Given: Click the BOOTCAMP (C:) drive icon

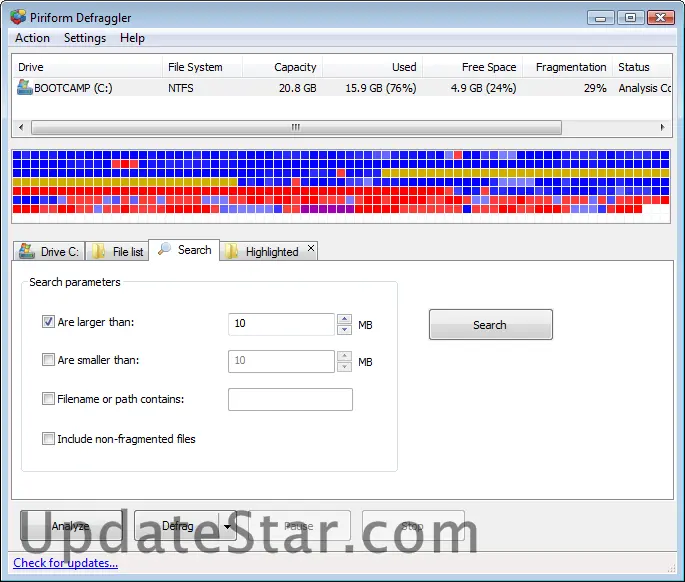Looking at the screenshot, I should click(24, 87).
